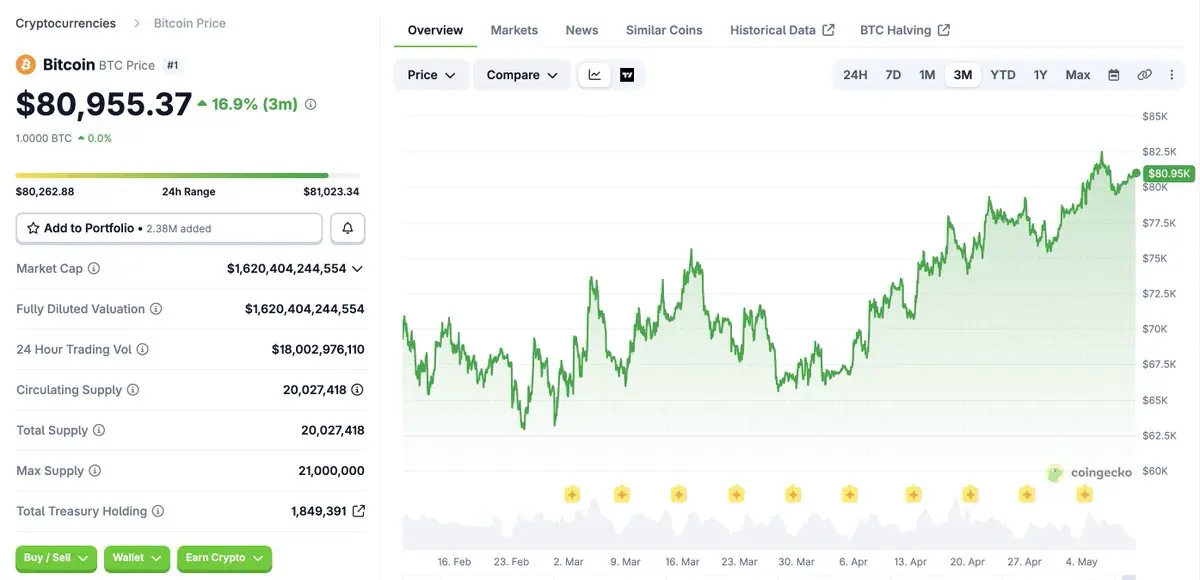Open Market Cap info tooltip icon
The height and width of the screenshot is (580, 1200).
click(94, 269)
